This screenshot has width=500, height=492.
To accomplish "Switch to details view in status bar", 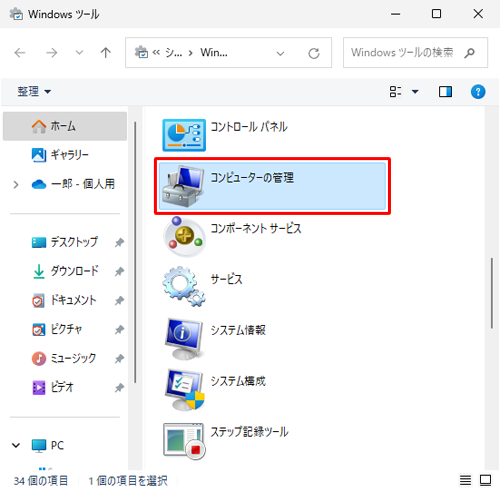I will point(465,480).
